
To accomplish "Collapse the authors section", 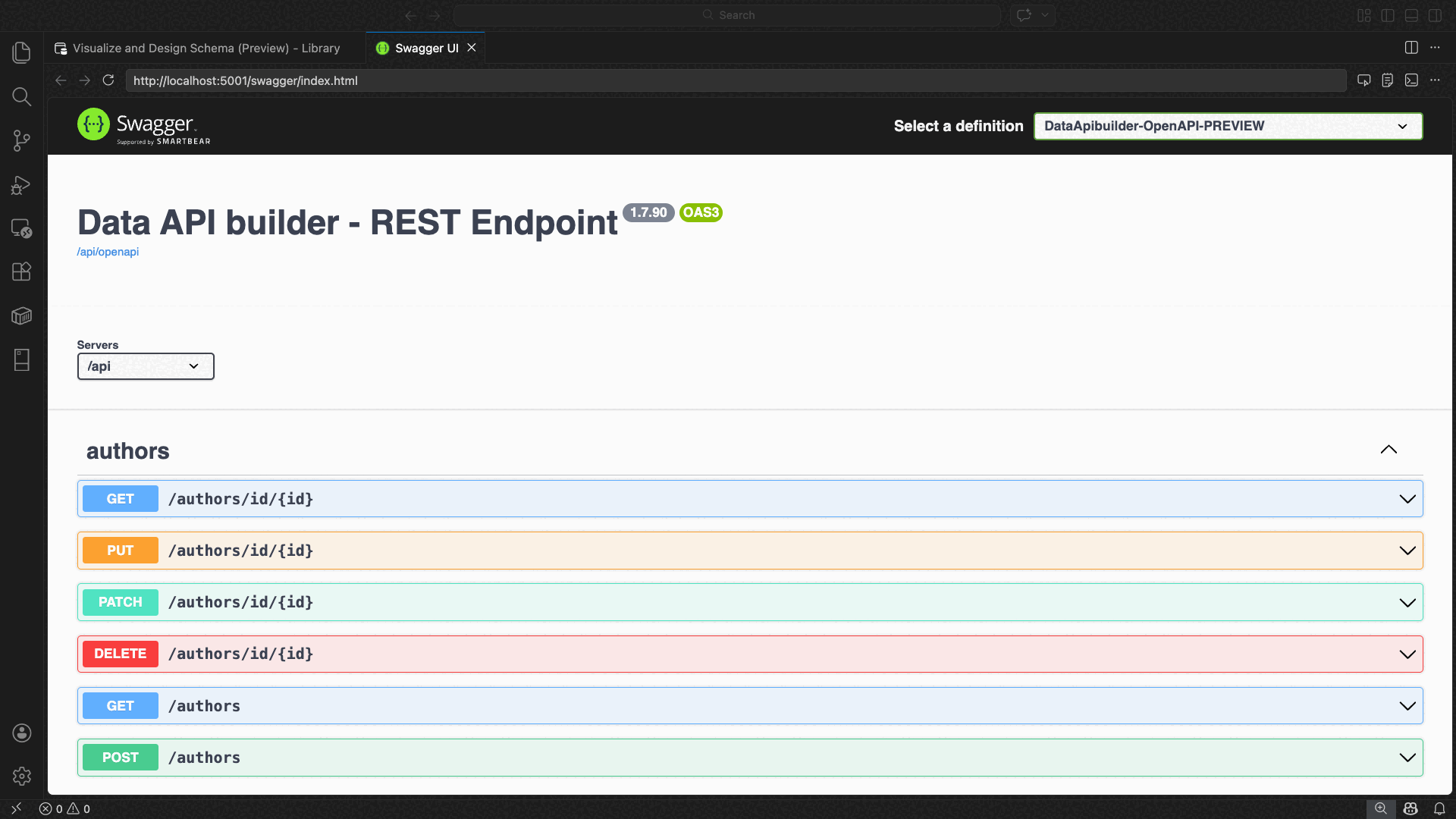I will 1388,450.
